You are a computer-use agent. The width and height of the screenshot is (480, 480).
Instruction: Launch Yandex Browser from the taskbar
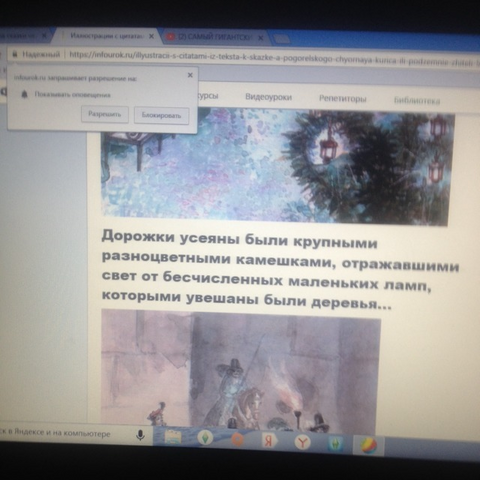point(302,442)
